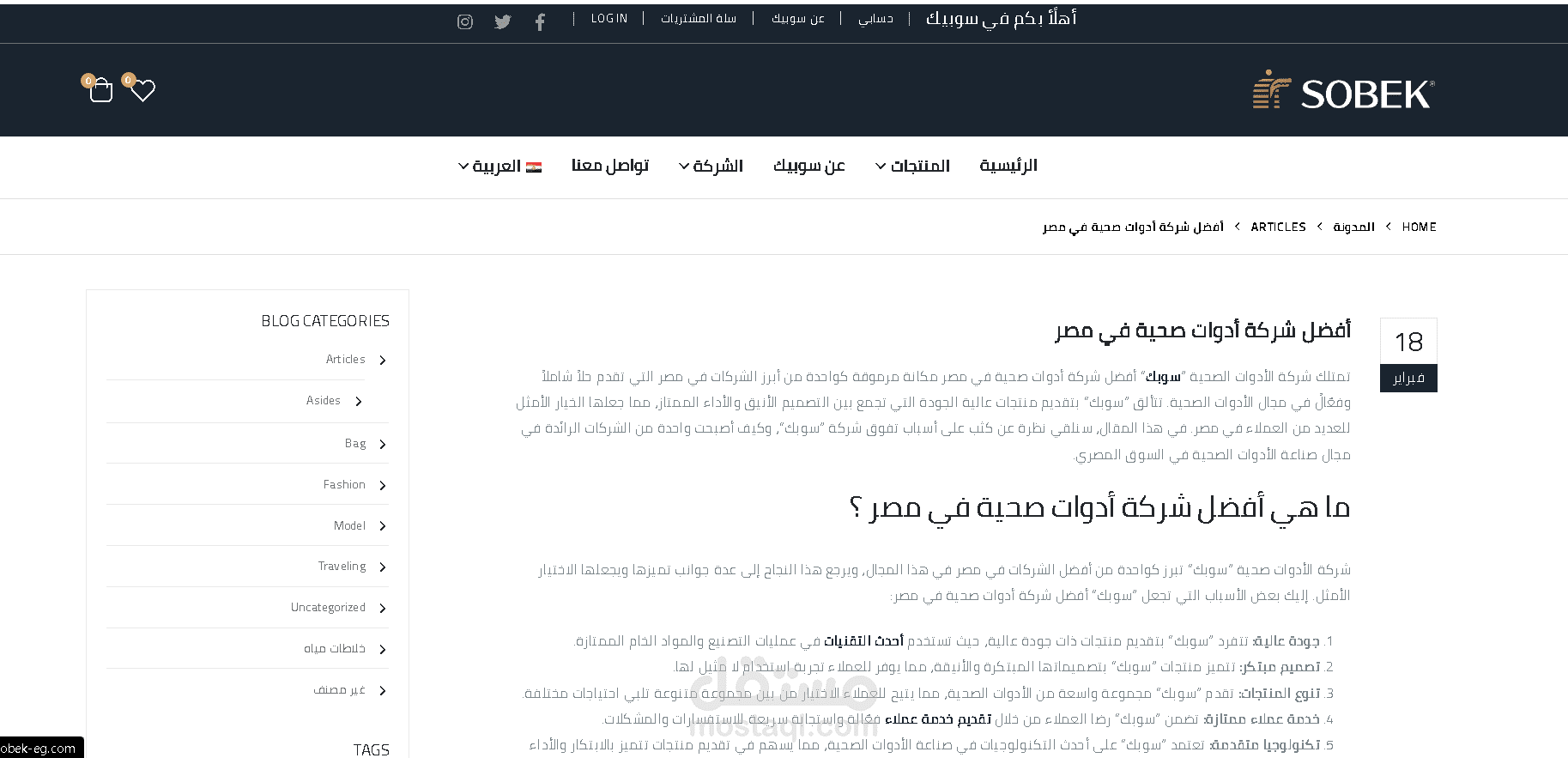
Task: Click the SOBEK logo
Action: 1343,90
